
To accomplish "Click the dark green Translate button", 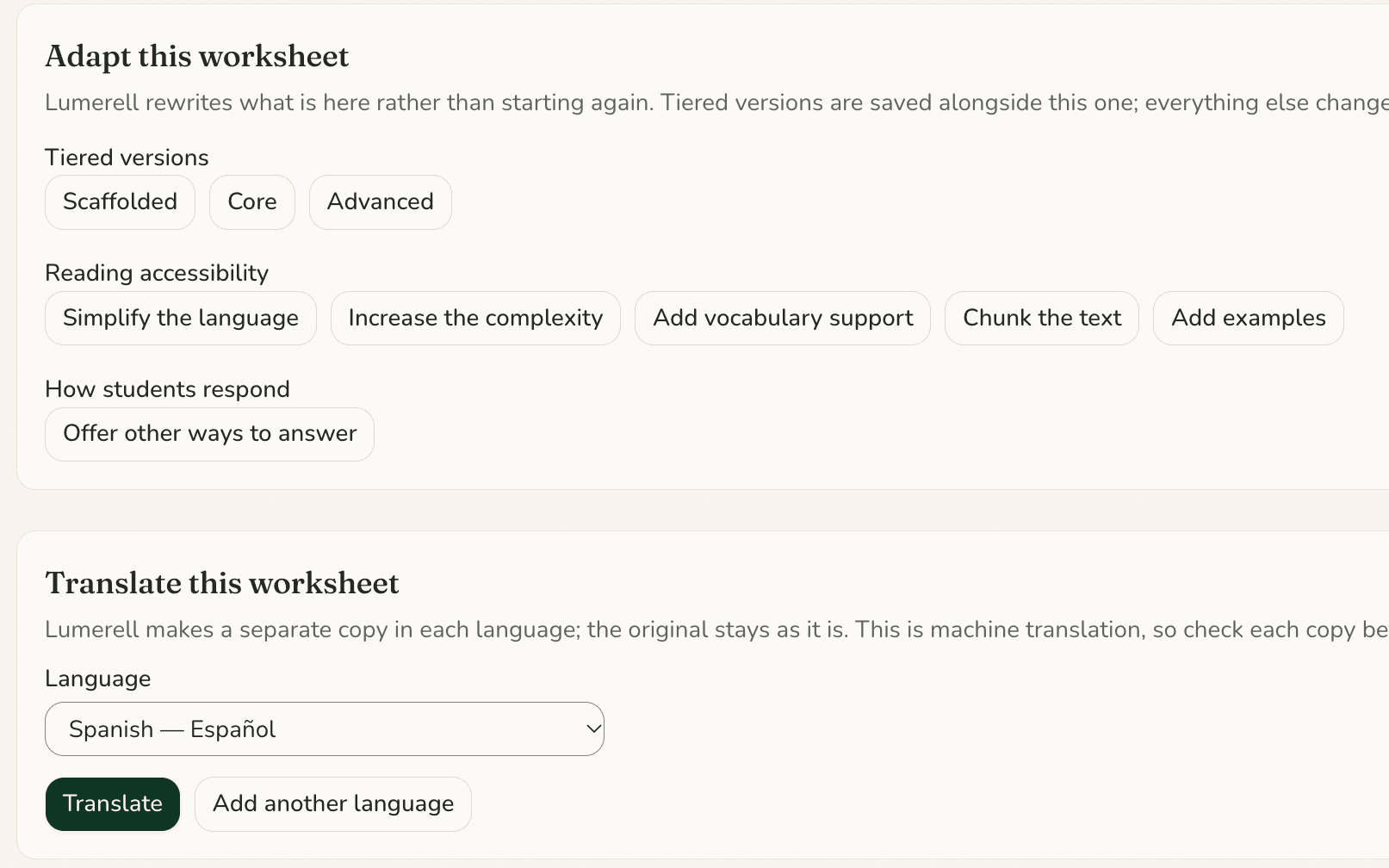I will (113, 804).
